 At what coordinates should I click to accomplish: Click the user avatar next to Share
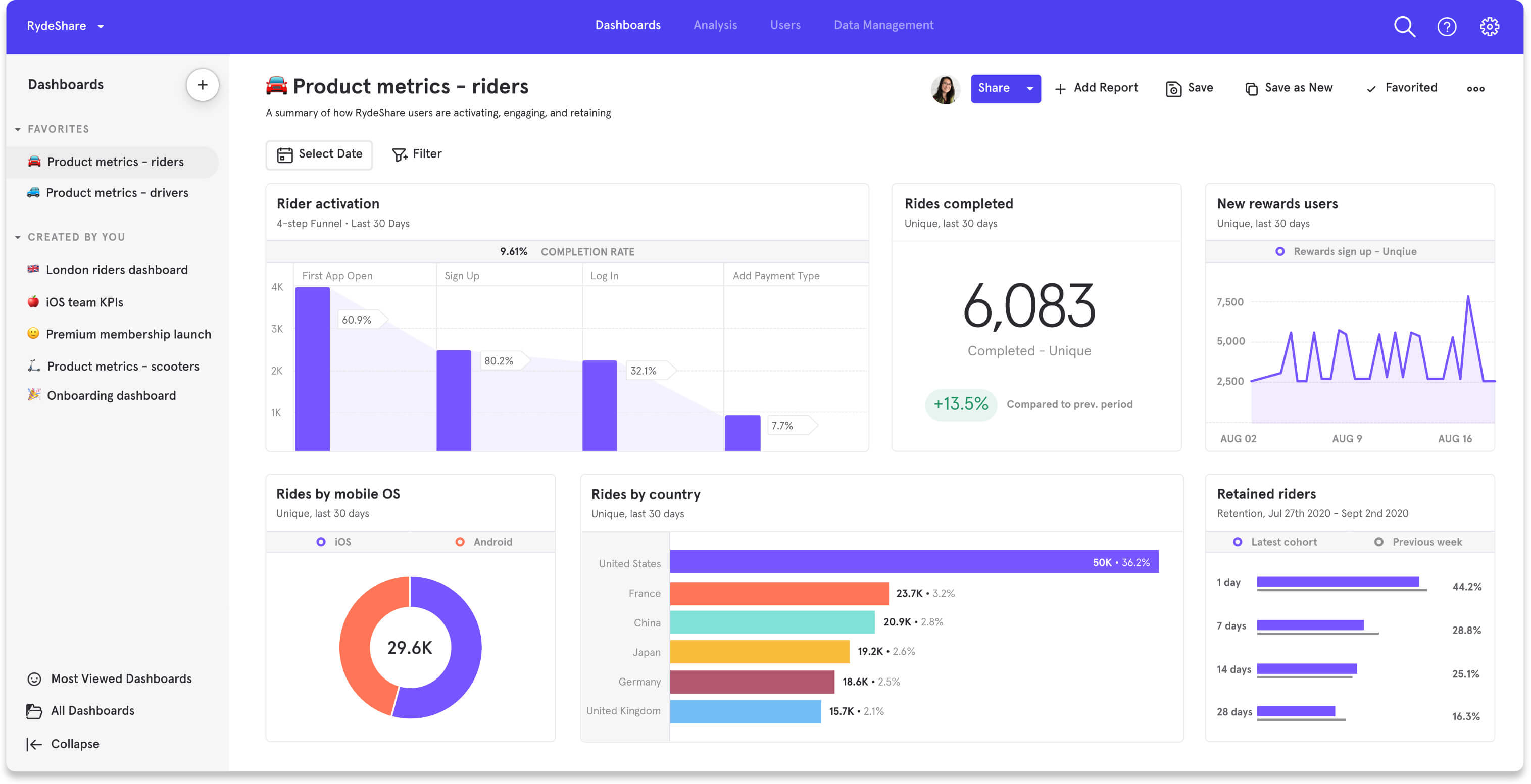945,89
